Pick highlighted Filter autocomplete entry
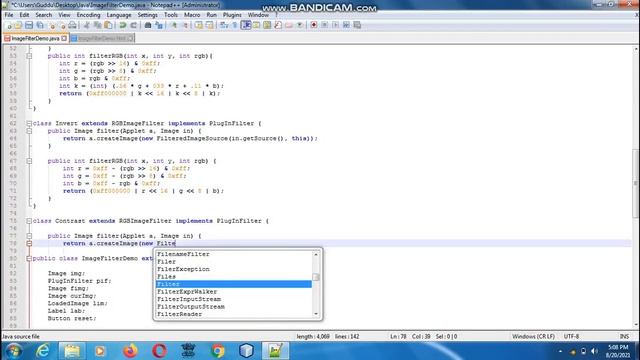The width and height of the screenshot is (640, 360). pyautogui.click(x=233, y=284)
